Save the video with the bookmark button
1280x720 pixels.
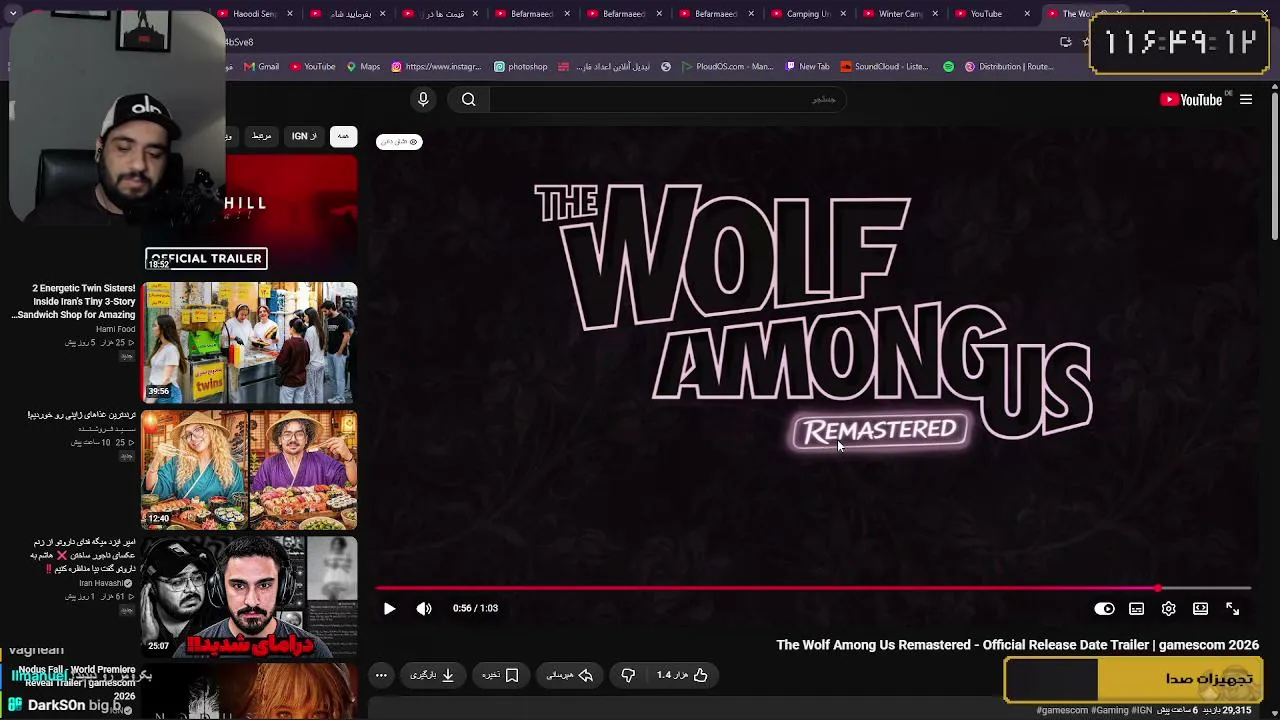pos(500,675)
